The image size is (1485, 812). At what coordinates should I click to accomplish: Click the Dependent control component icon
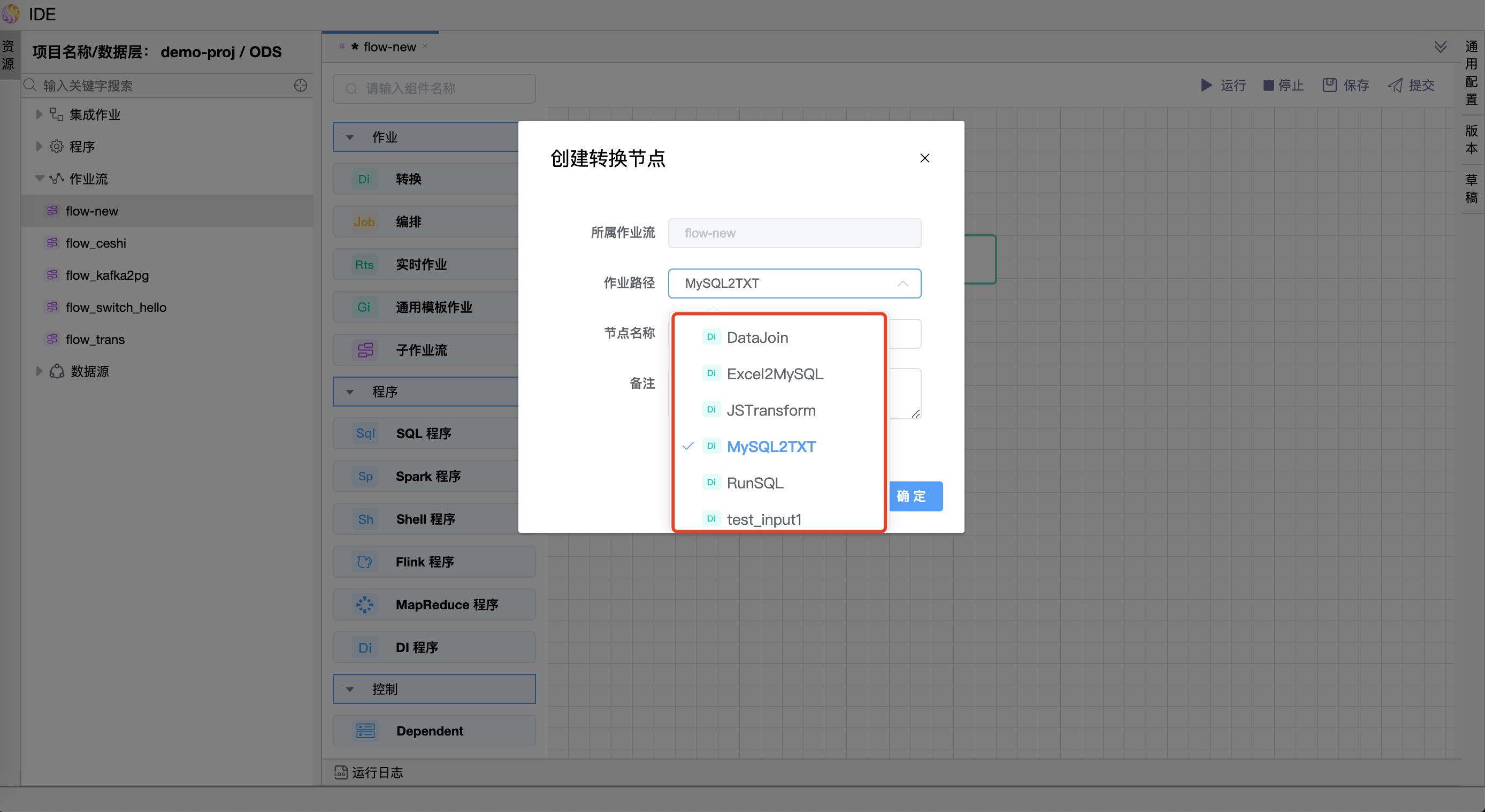pyautogui.click(x=365, y=731)
